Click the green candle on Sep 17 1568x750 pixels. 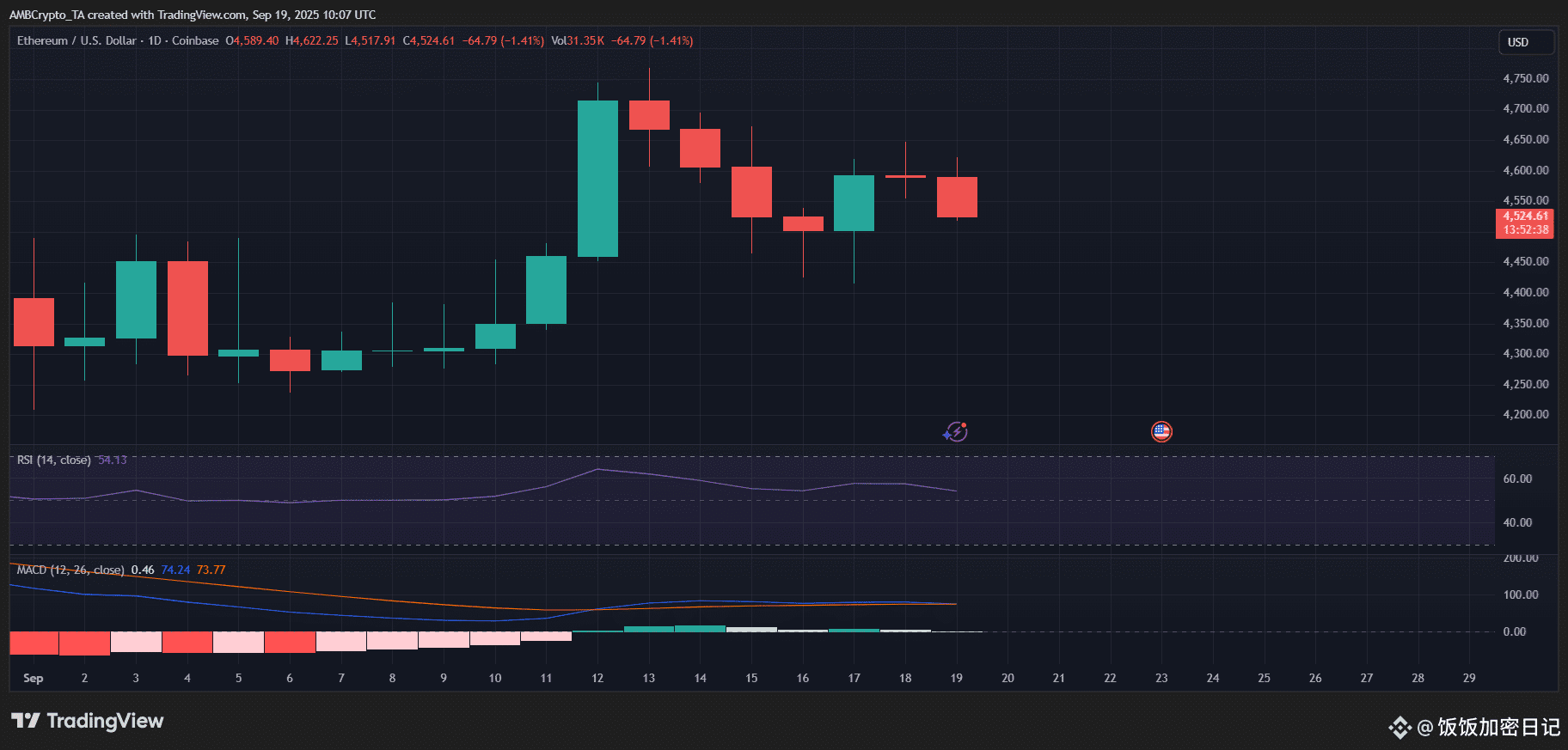point(854,203)
